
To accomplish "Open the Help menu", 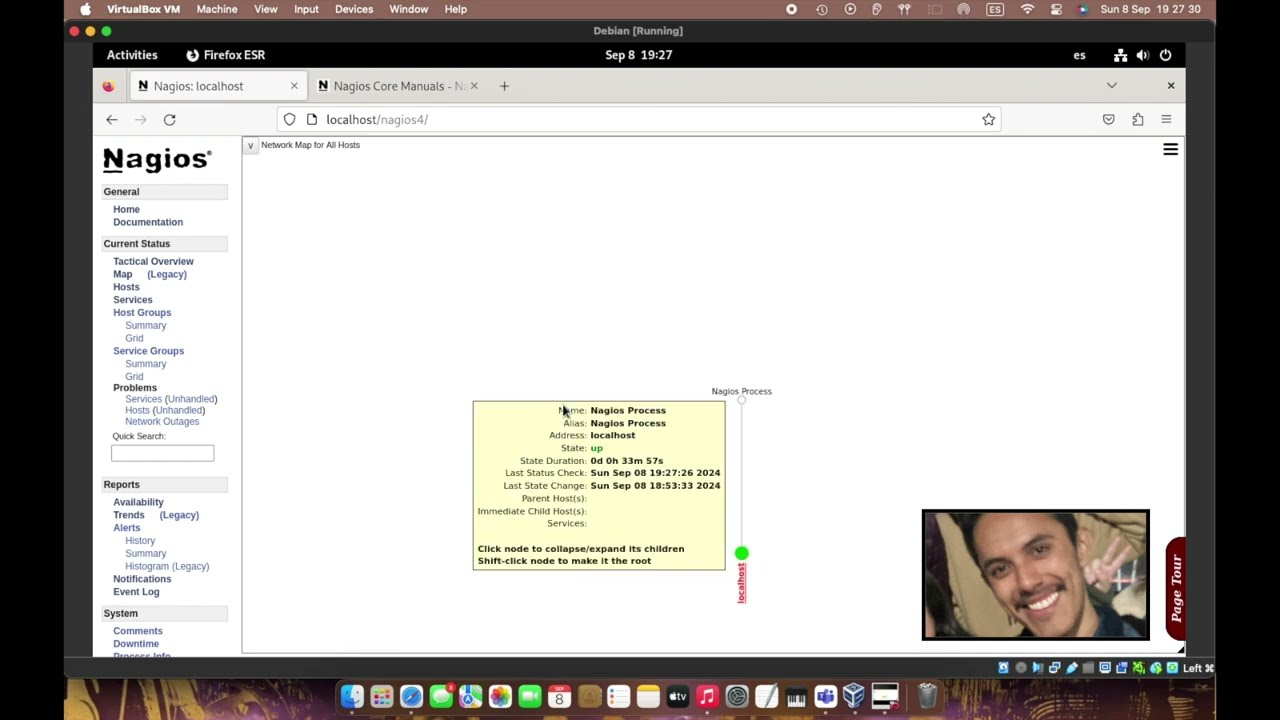I will coord(455,9).
